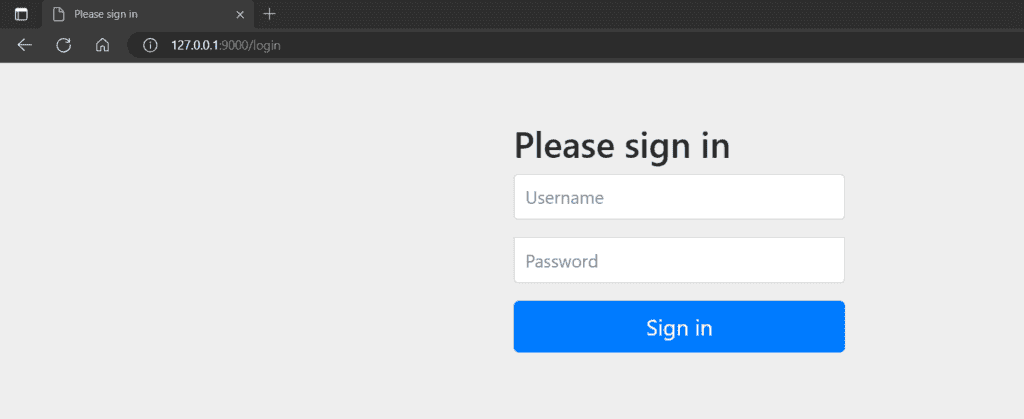Image resolution: width=1024 pixels, height=419 pixels.
Task: Refresh the login page
Action: coord(63,45)
